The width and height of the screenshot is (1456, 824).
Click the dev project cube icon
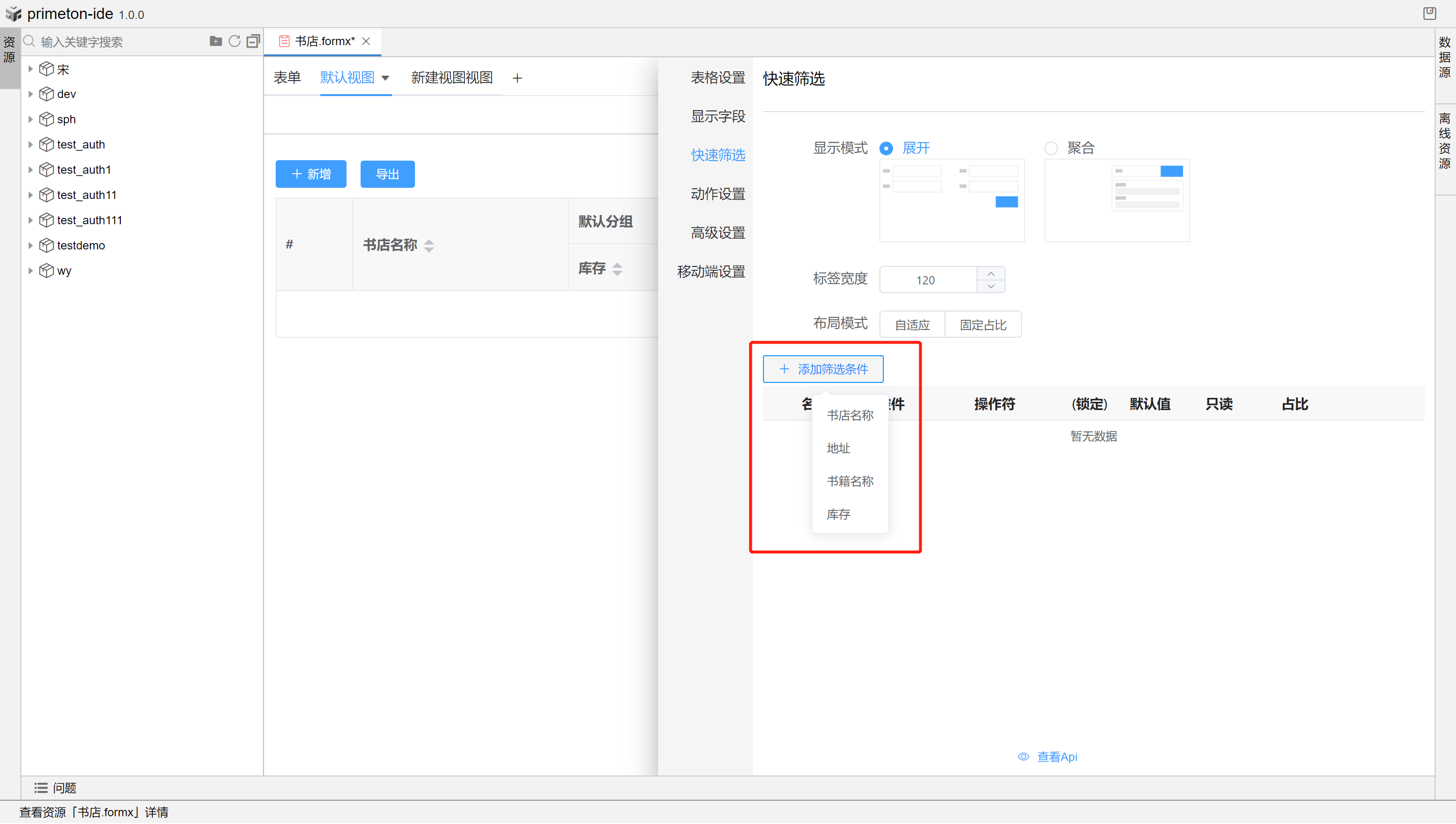(x=47, y=94)
